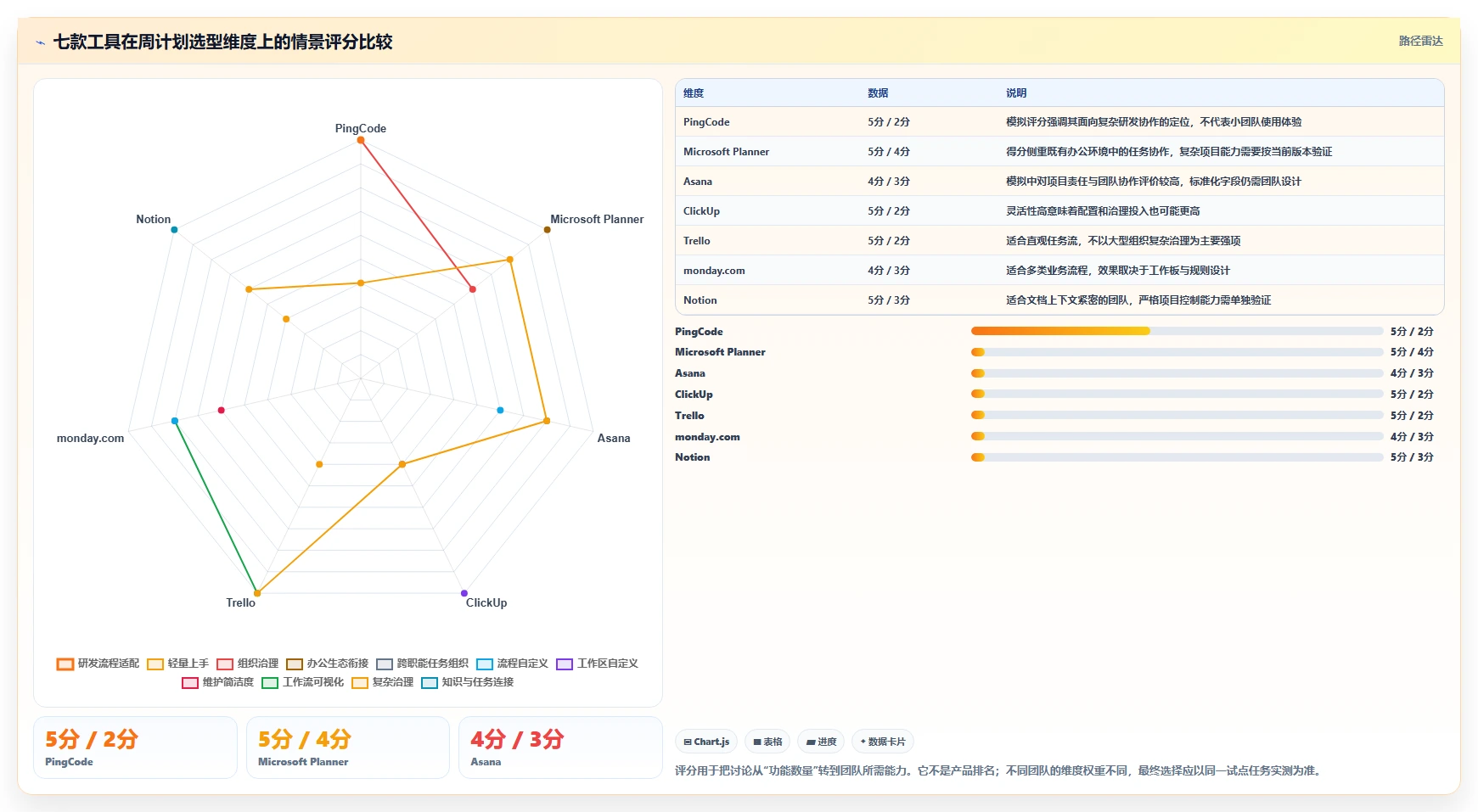
Task: Click the brown data point at Microsoft Planner vertex
Action: coord(548,230)
